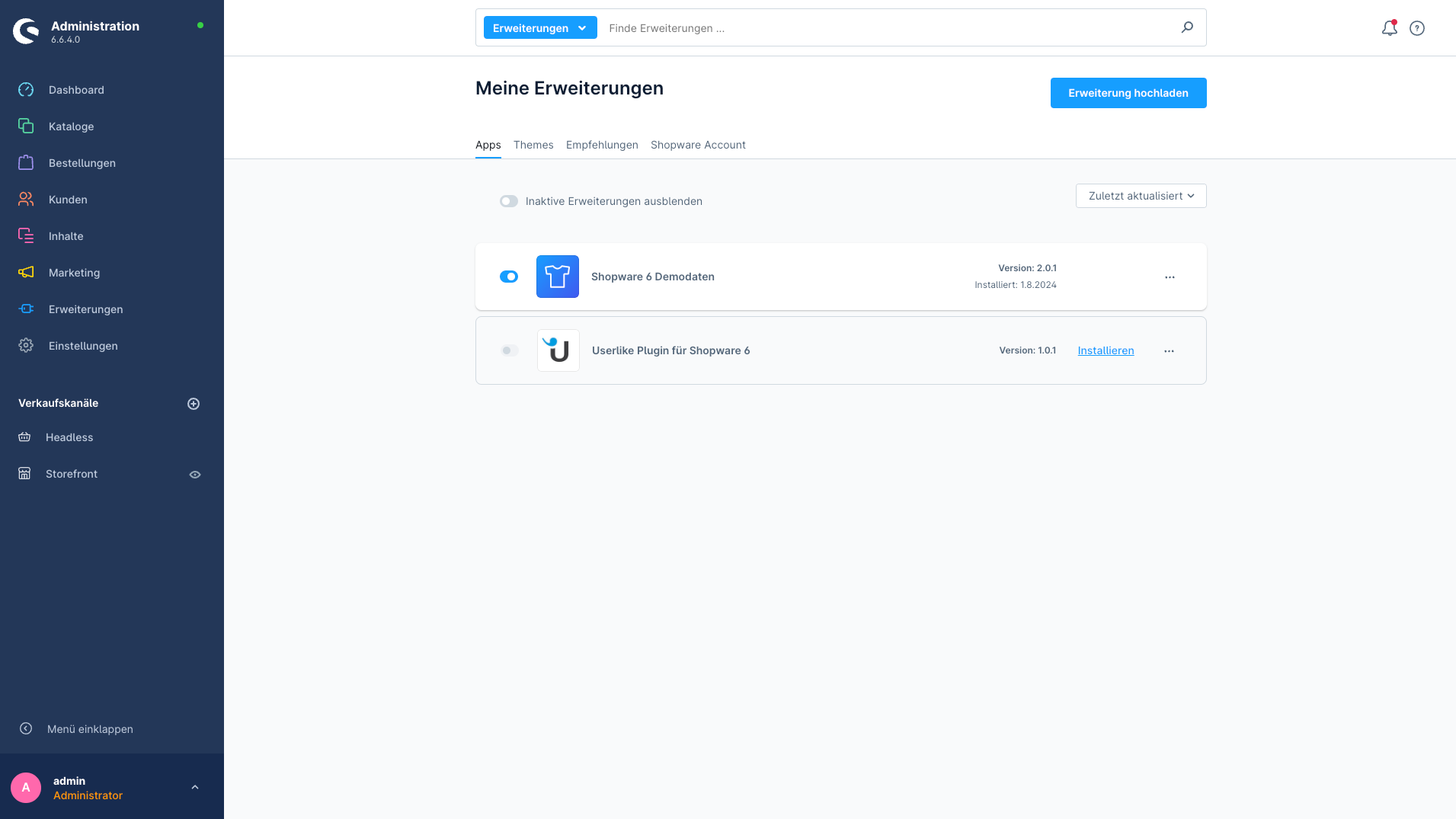
Task: Open context menu for Shopware 6 Demodaten
Action: [x=1170, y=277]
